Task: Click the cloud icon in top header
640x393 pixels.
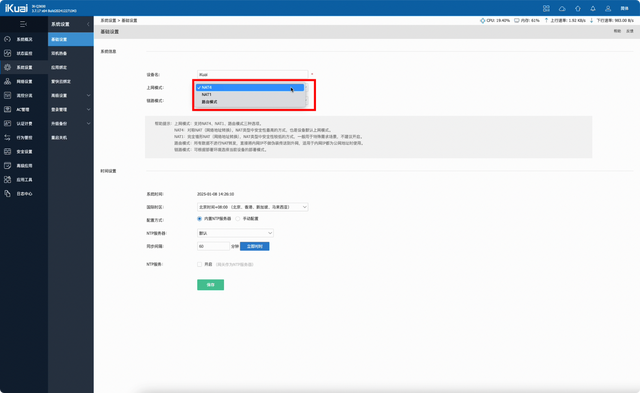Action: (x=562, y=8)
